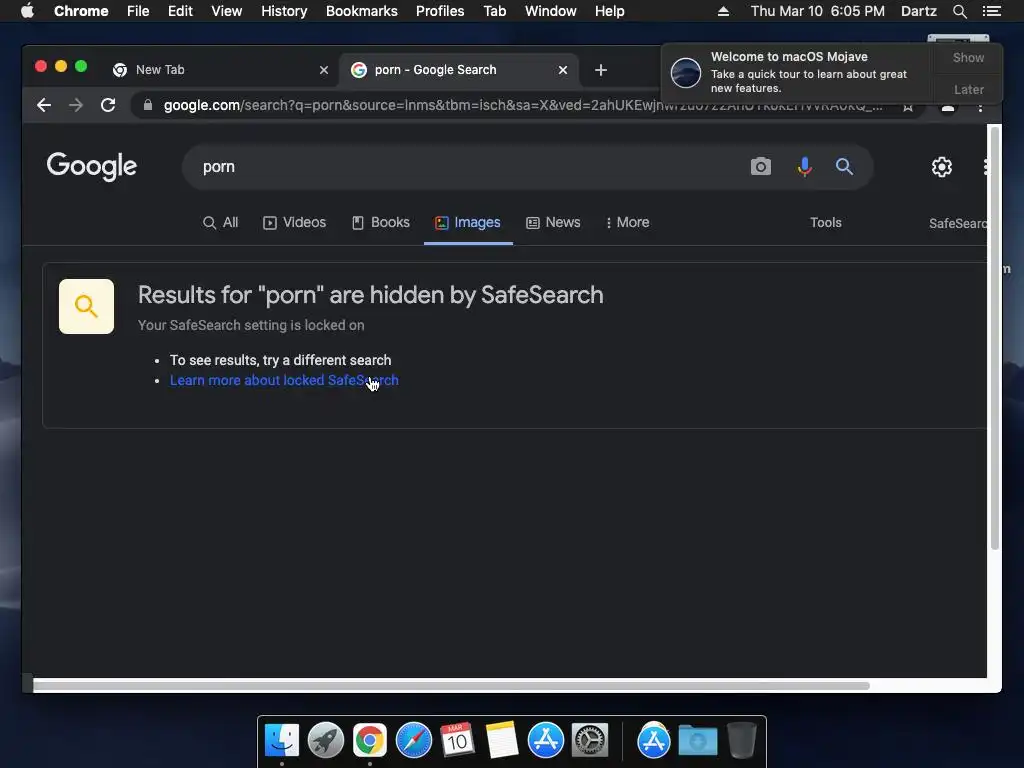Click the date and time in menu bar
This screenshot has height=768, width=1024.
click(x=818, y=11)
